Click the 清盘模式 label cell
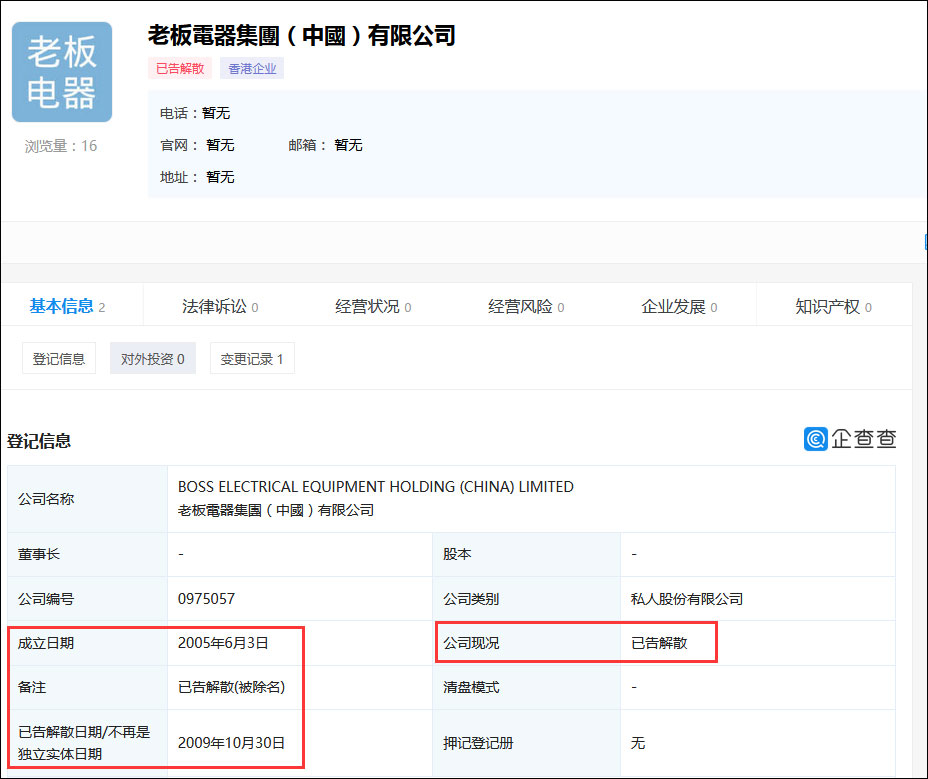Image resolution: width=928 pixels, height=779 pixels. (x=526, y=687)
